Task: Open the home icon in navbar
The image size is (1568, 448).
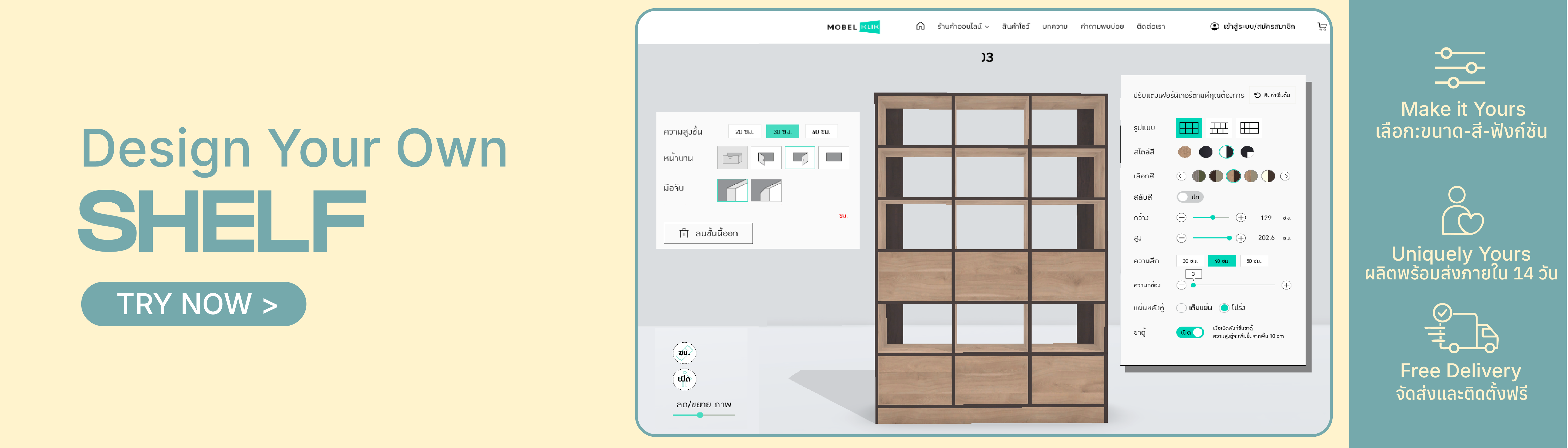Action: pyautogui.click(x=920, y=26)
